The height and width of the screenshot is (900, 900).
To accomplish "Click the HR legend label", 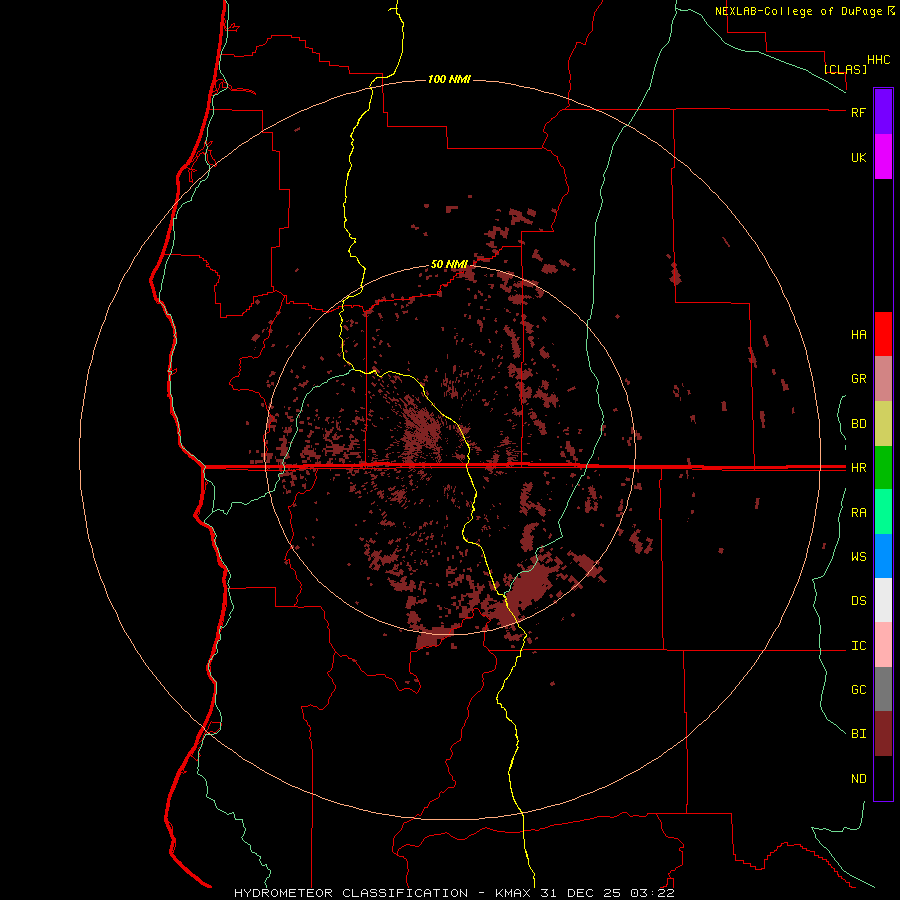I will (x=858, y=468).
